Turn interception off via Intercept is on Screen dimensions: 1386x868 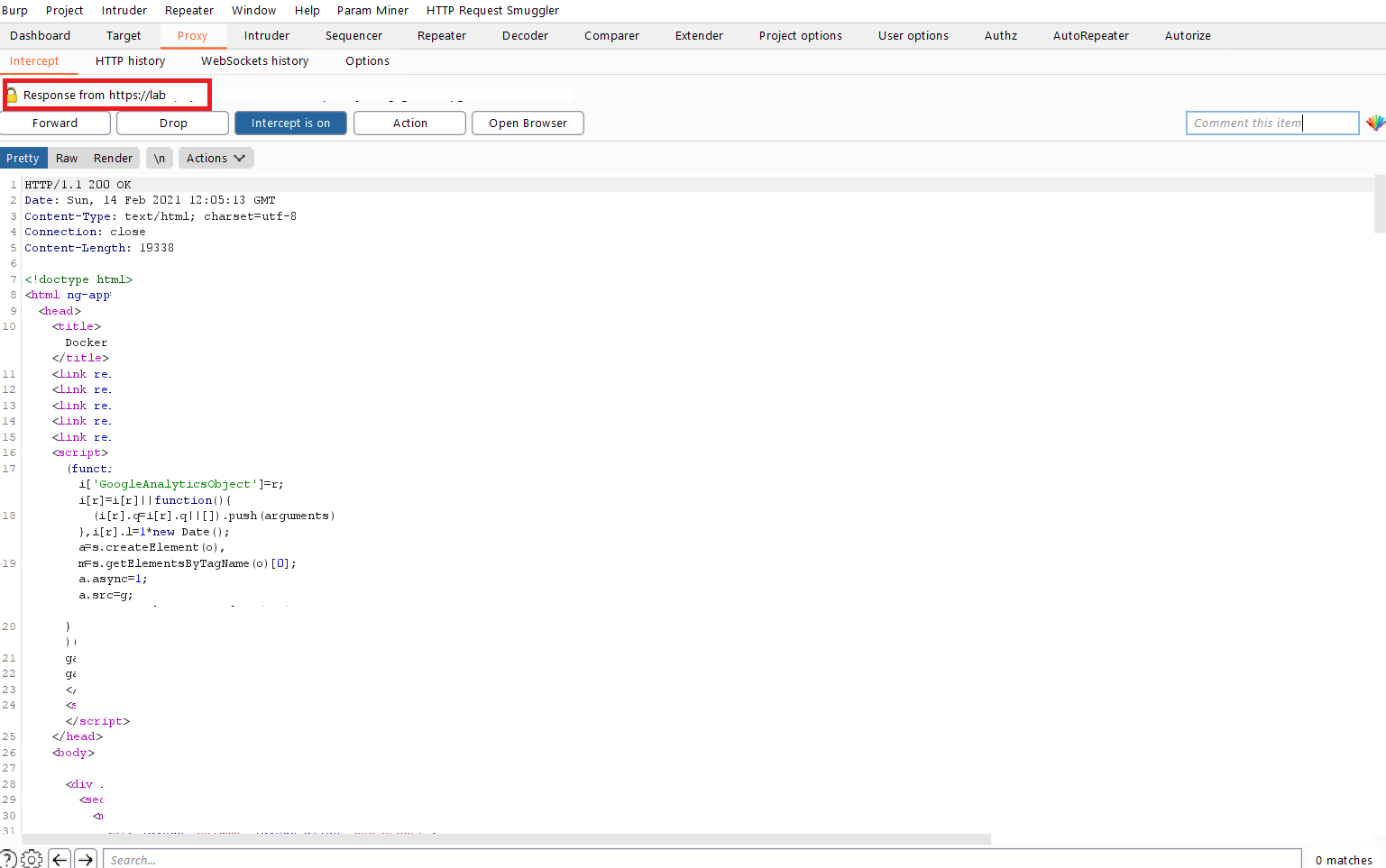pyautogui.click(x=290, y=123)
